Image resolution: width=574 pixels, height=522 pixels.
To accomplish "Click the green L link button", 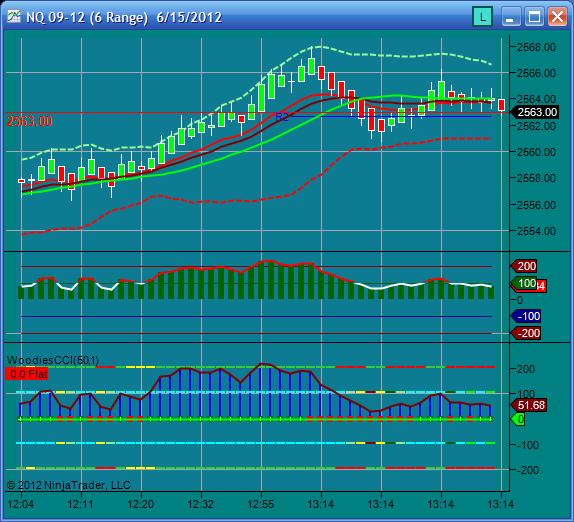I will click(x=483, y=17).
